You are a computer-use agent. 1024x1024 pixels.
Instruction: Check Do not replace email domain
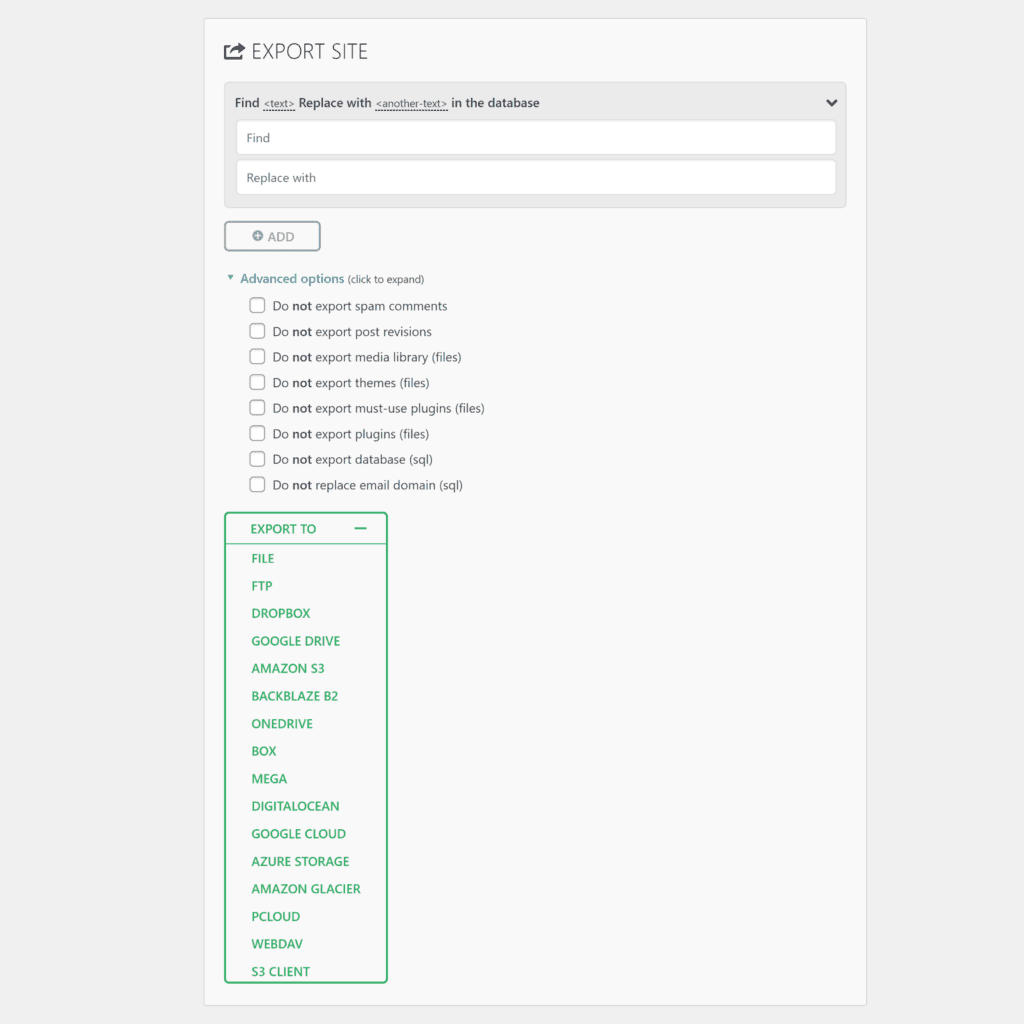(x=257, y=485)
